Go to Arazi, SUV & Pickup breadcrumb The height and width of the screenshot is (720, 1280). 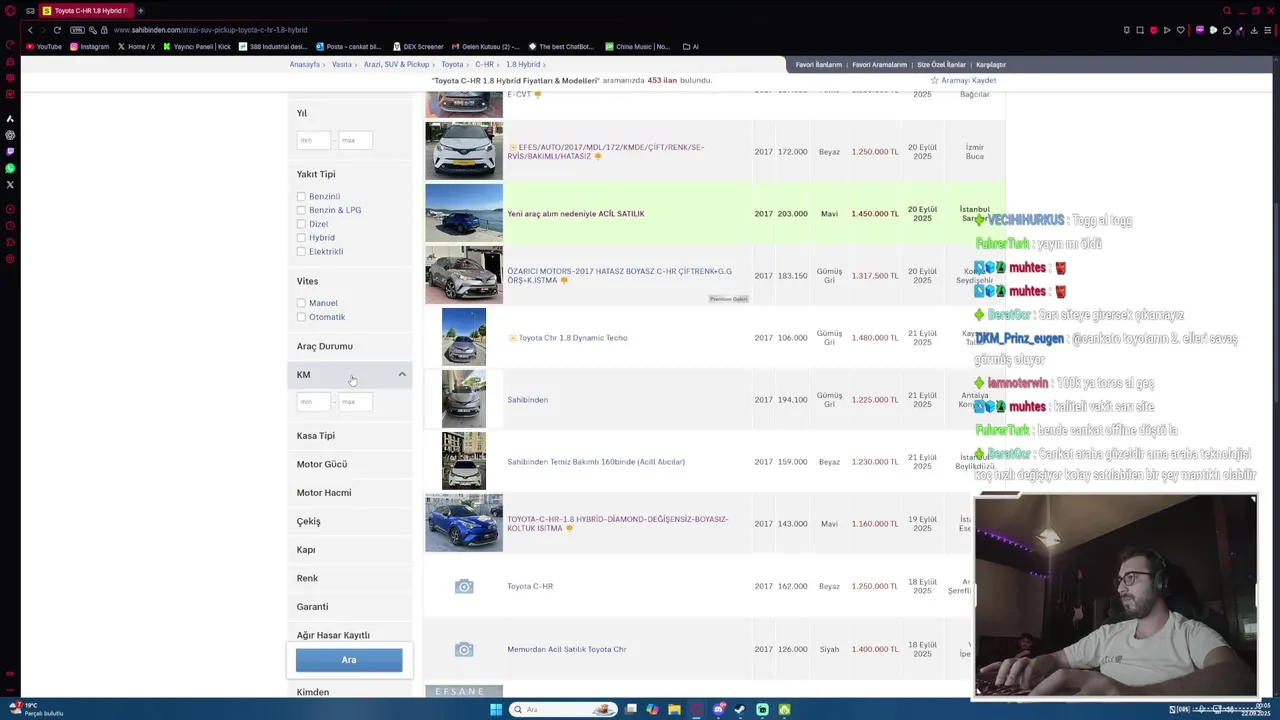coord(396,65)
